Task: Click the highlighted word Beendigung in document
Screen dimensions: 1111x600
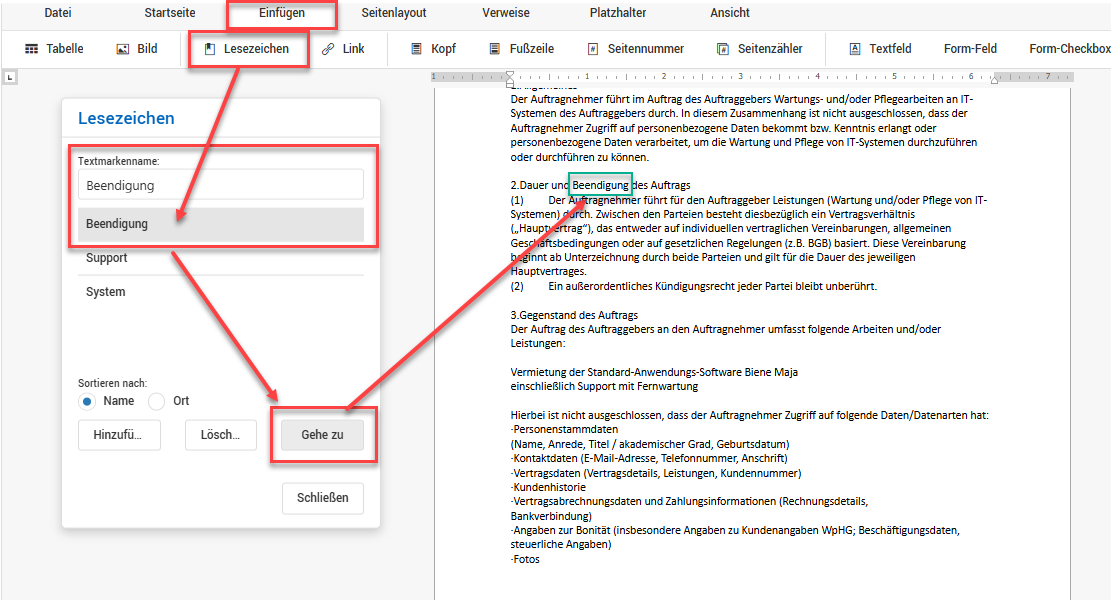Action: pos(600,185)
